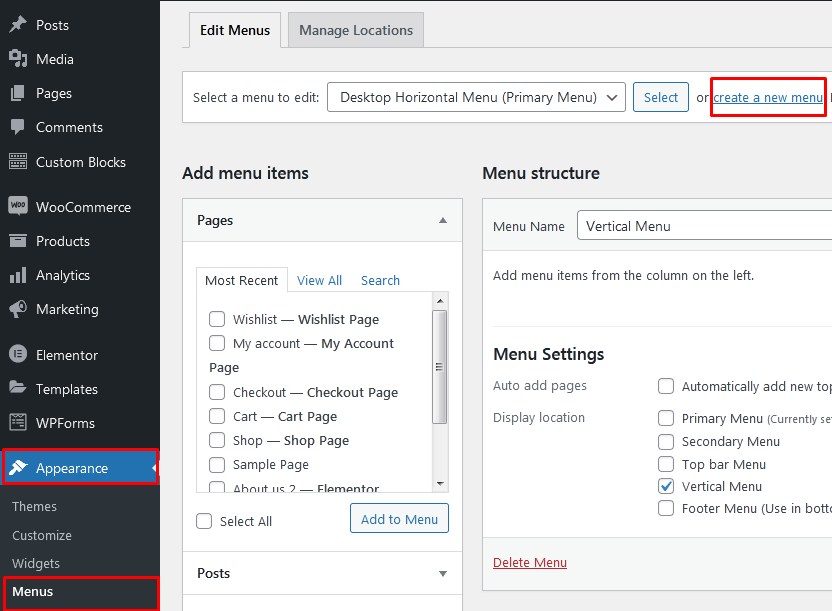Collapse the Pages panel arrow

tap(443, 220)
